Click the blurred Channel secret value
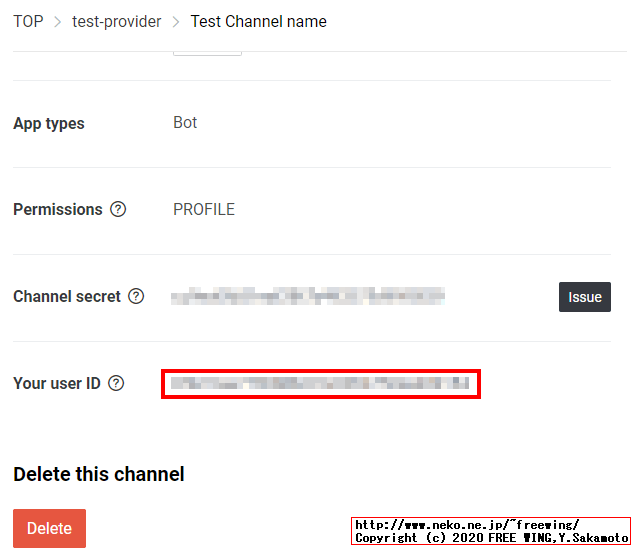The width and height of the screenshot is (640, 556). coord(307,296)
